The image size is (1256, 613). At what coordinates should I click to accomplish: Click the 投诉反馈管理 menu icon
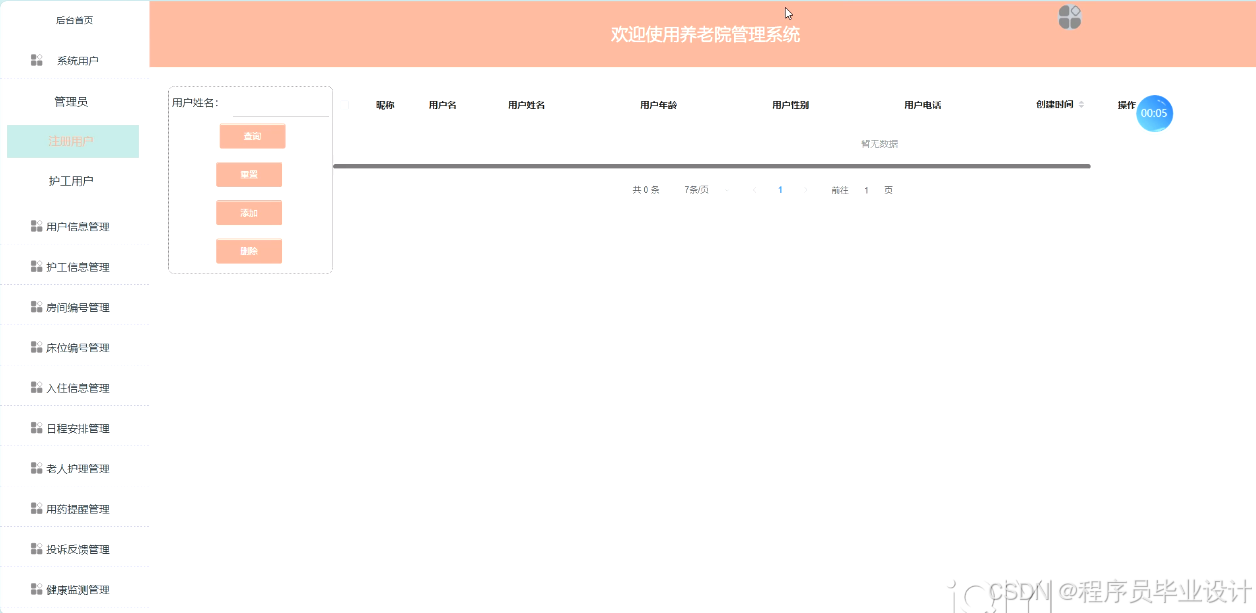[37, 549]
